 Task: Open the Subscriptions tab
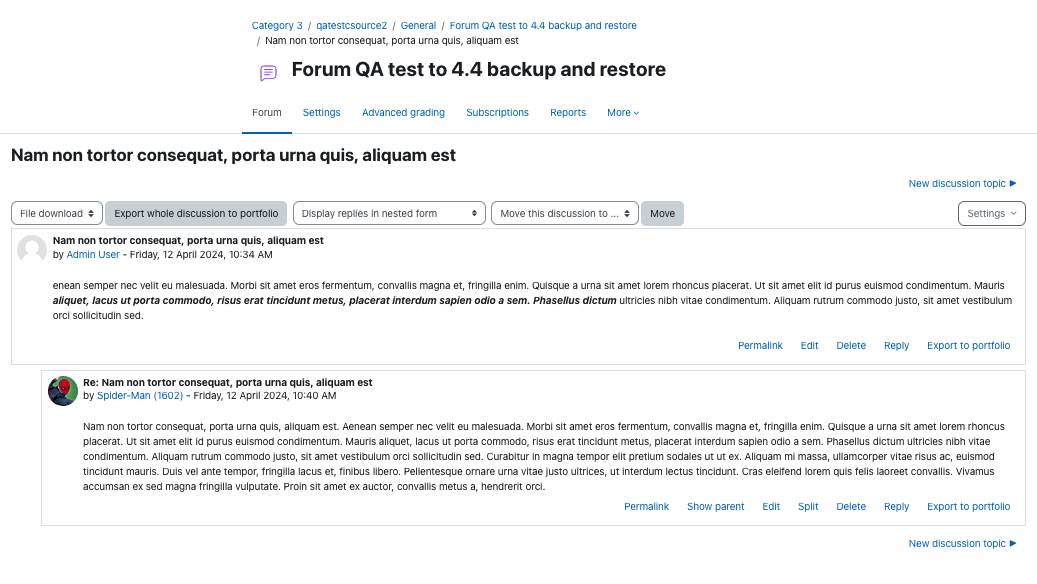tap(497, 112)
